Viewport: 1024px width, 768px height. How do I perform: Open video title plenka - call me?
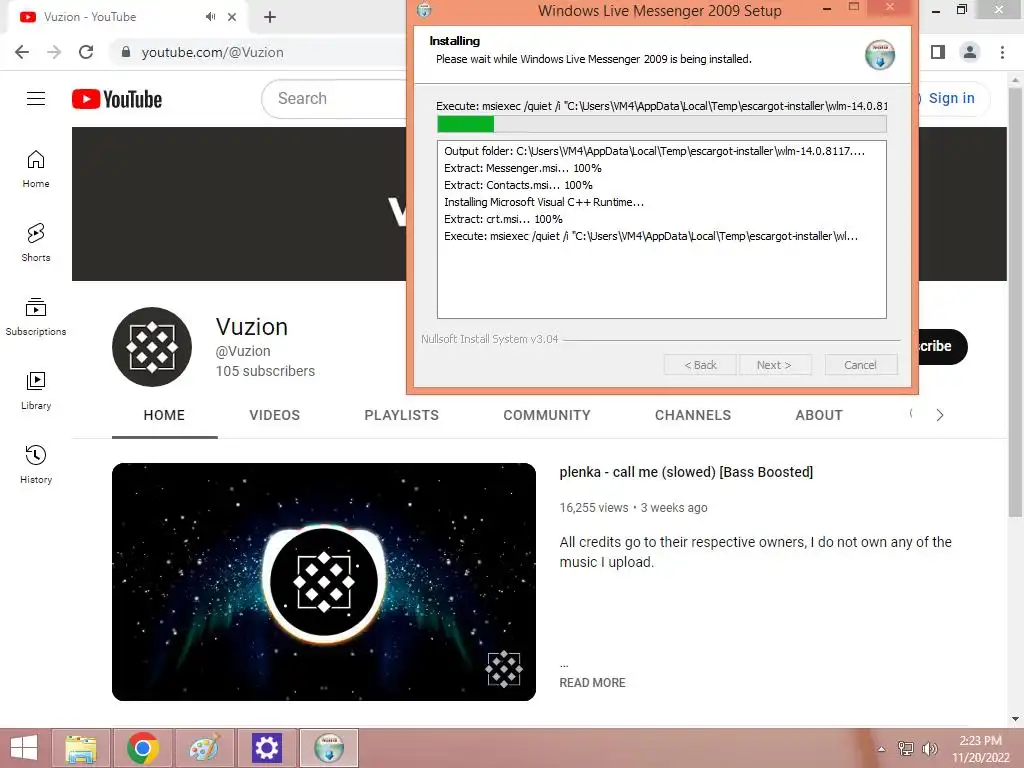coord(686,472)
